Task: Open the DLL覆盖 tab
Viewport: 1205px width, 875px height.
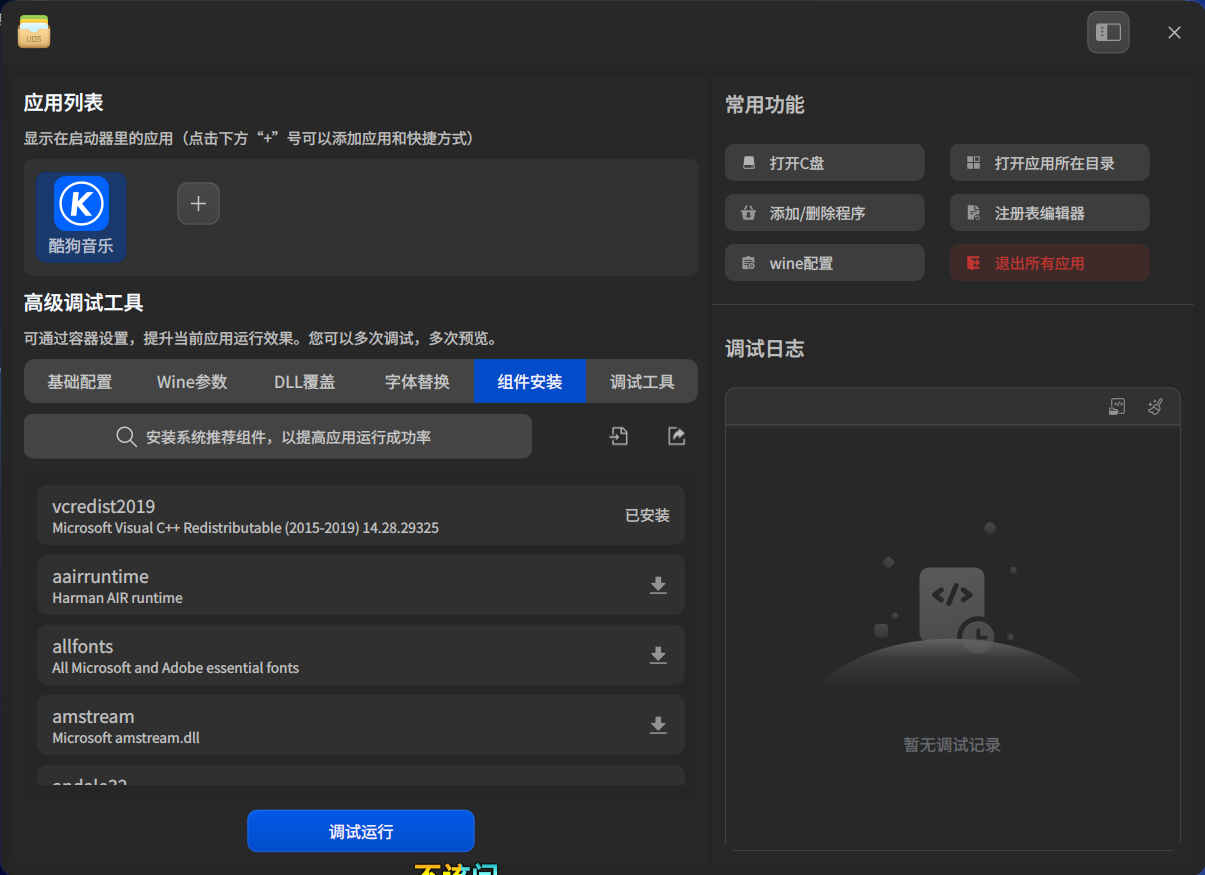Action: [x=305, y=381]
